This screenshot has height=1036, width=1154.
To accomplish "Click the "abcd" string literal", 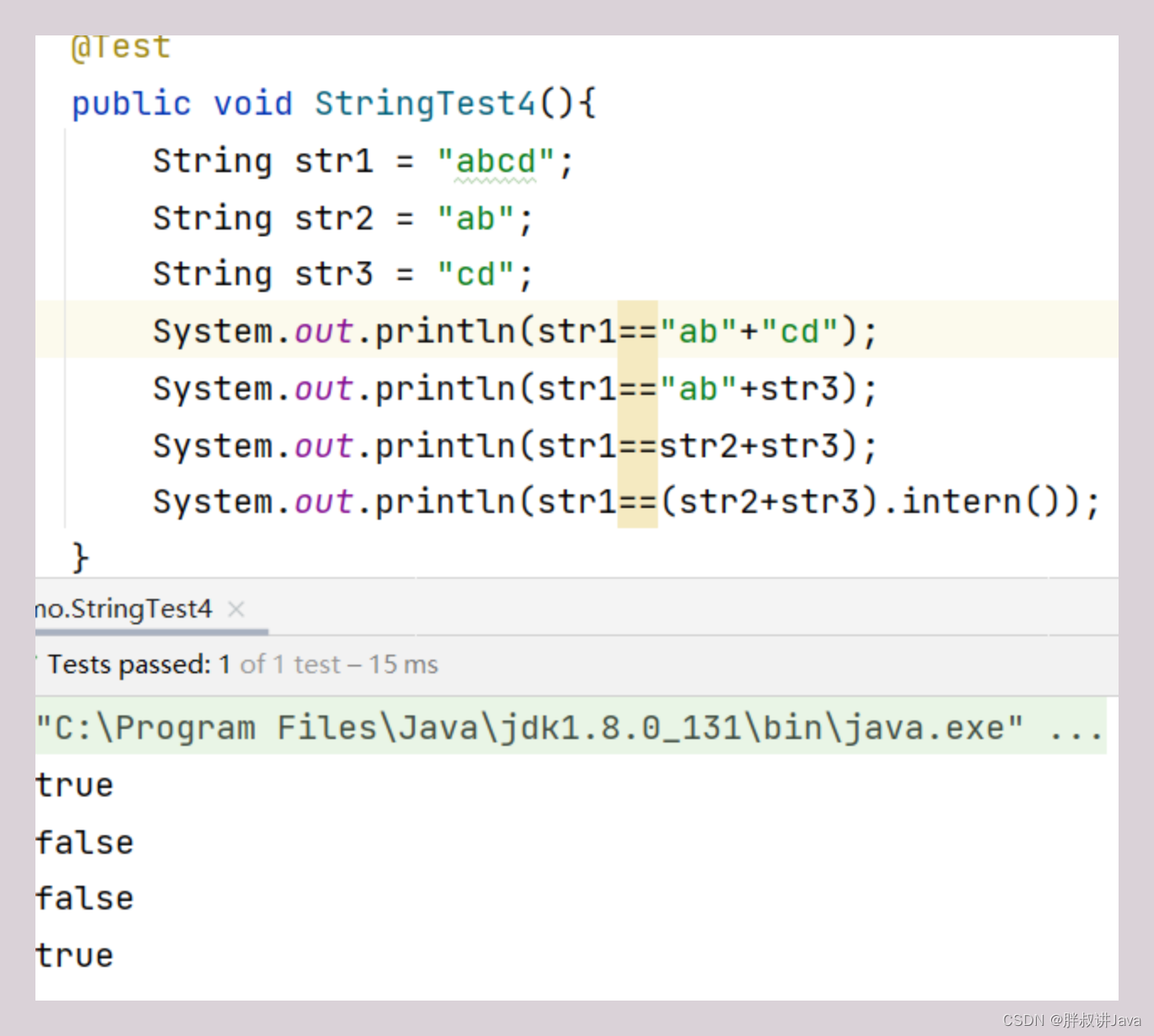I will pos(496,161).
